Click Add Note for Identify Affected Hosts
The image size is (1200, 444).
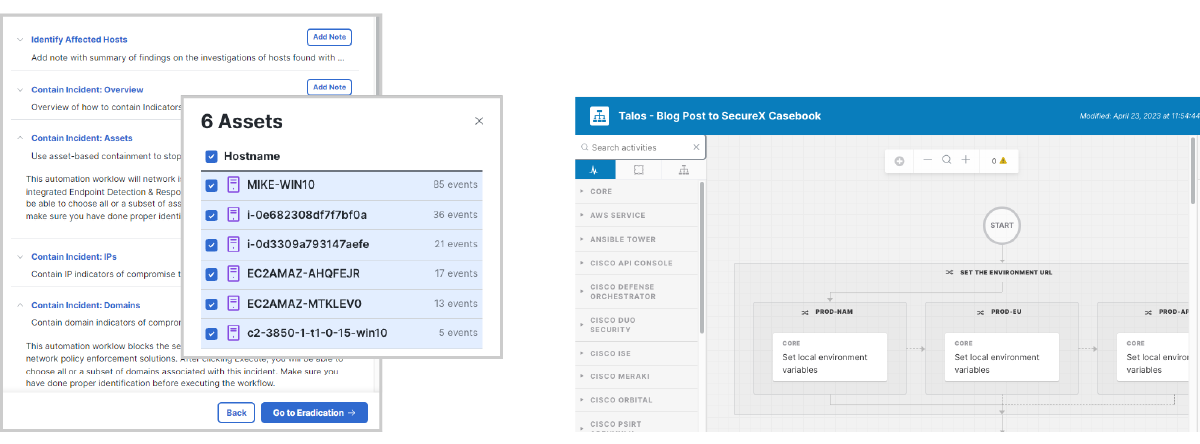tap(329, 37)
